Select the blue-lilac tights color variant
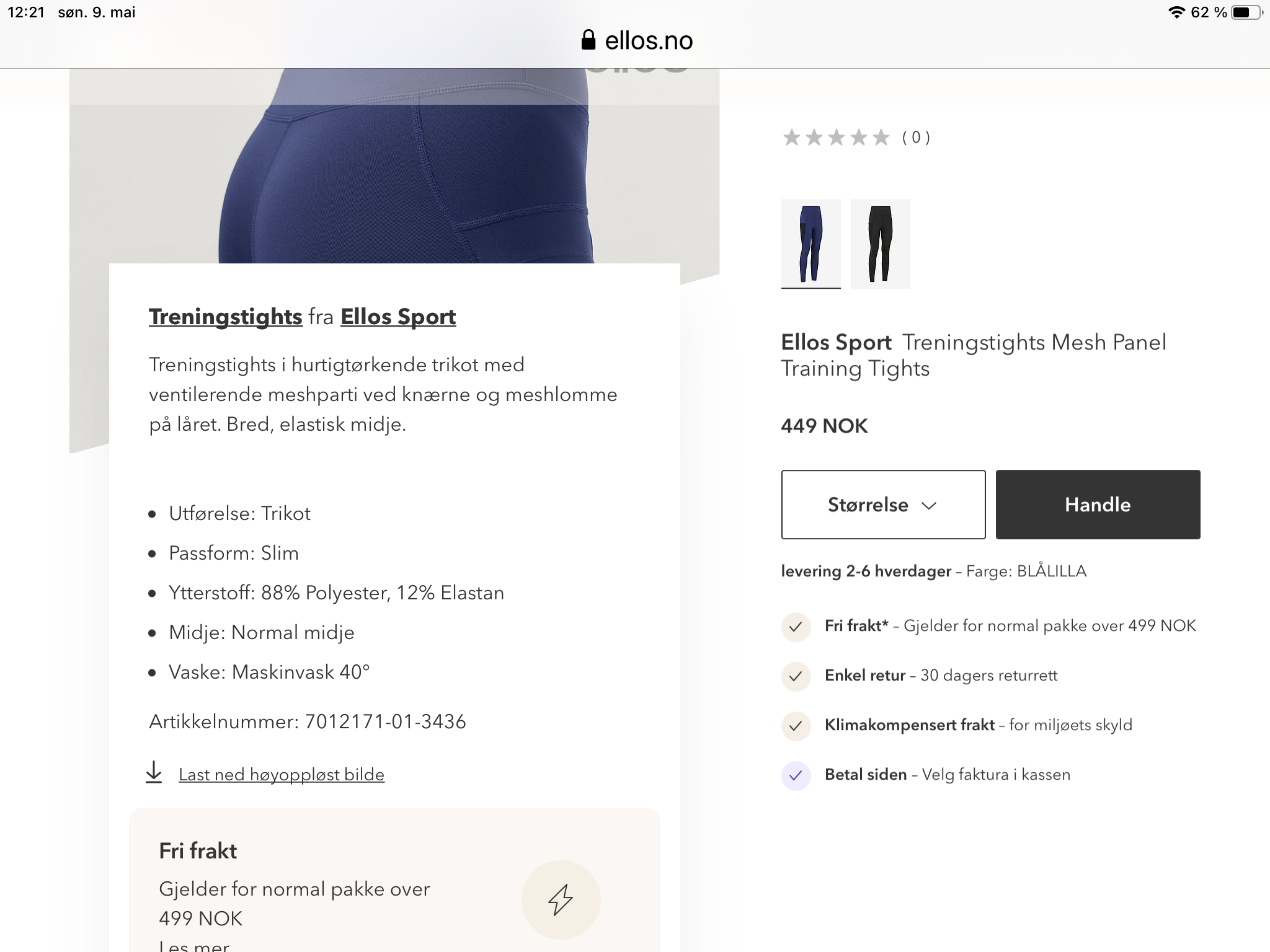The height and width of the screenshot is (952, 1270). [810, 244]
